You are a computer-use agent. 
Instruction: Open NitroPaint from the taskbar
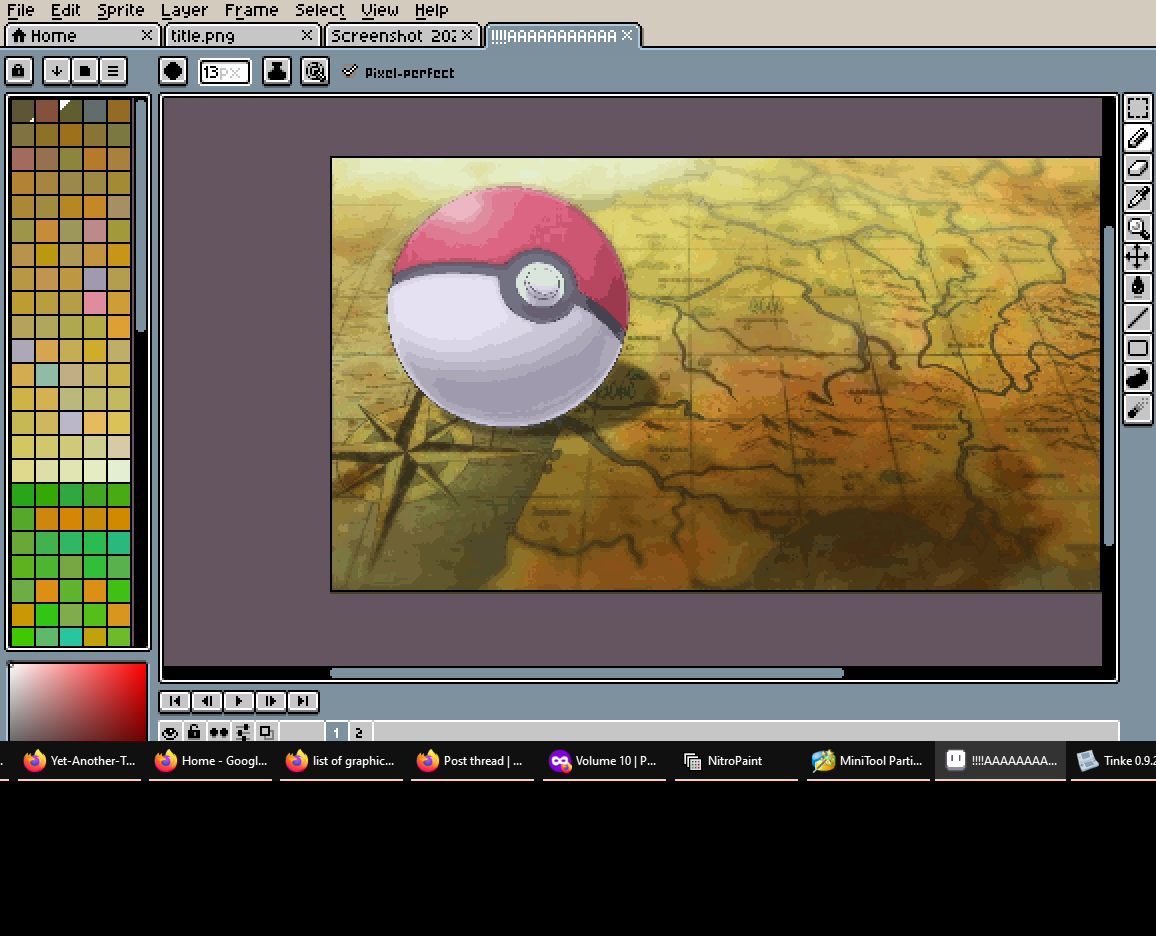(734, 761)
